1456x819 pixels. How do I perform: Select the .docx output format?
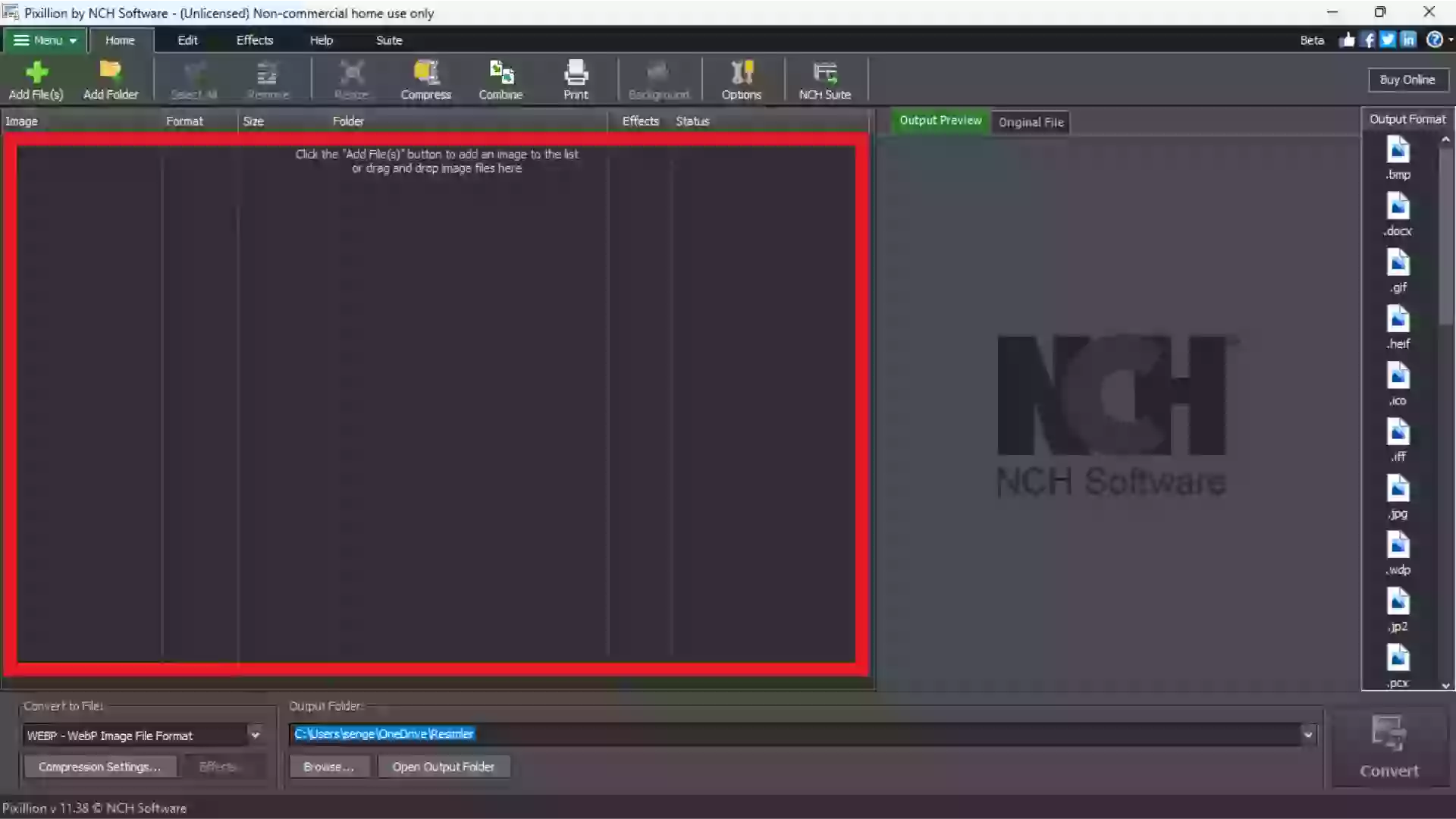pyautogui.click(x=1398, y=215)
